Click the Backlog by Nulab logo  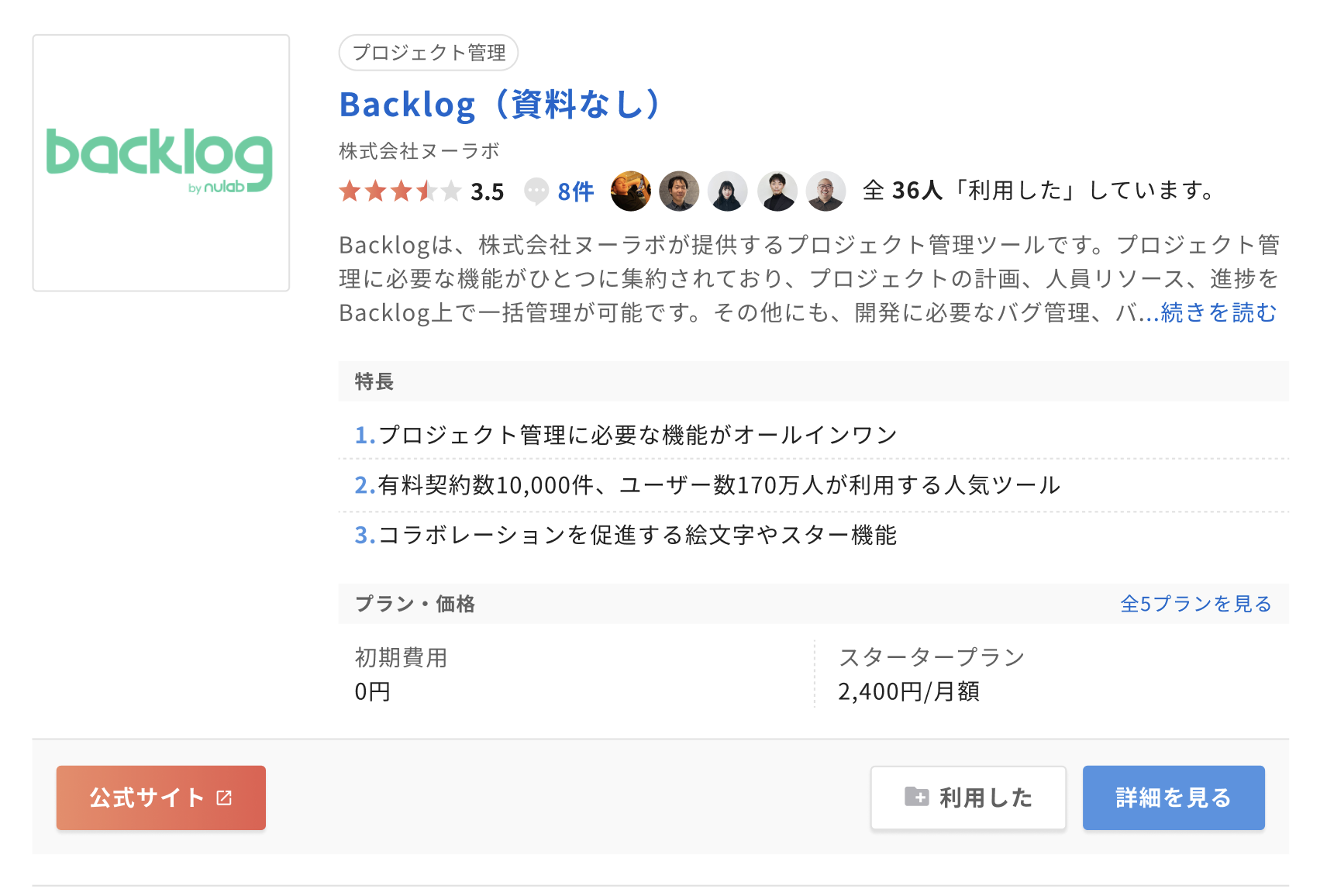(x=160, y=161)
